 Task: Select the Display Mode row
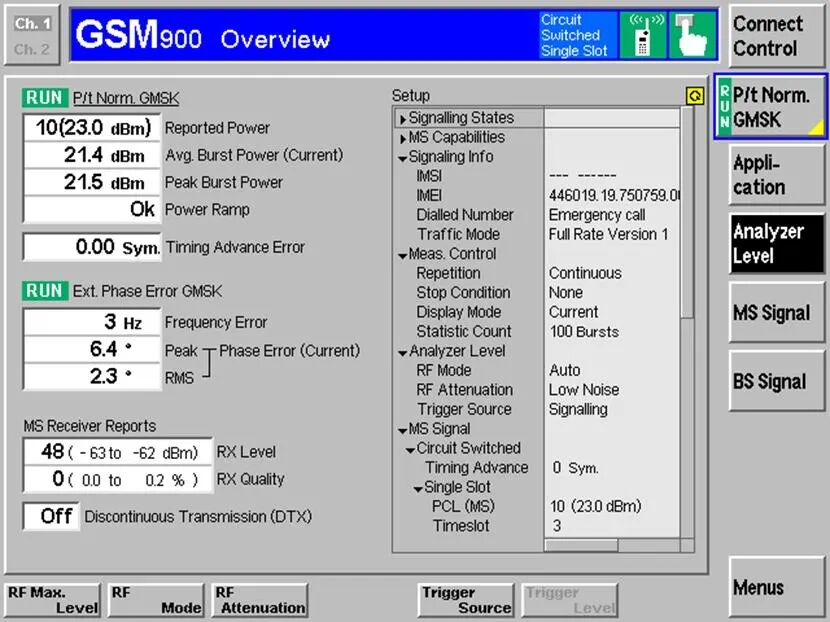[x=537, y=312]
